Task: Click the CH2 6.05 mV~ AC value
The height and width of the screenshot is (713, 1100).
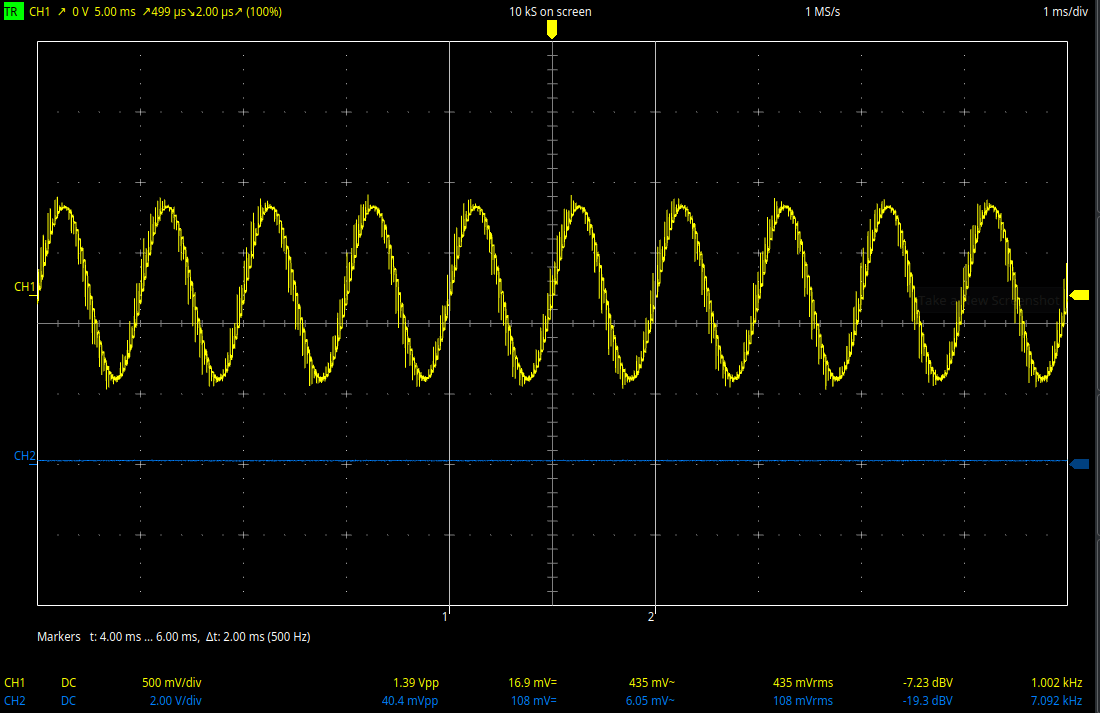Action: point(650,701)
